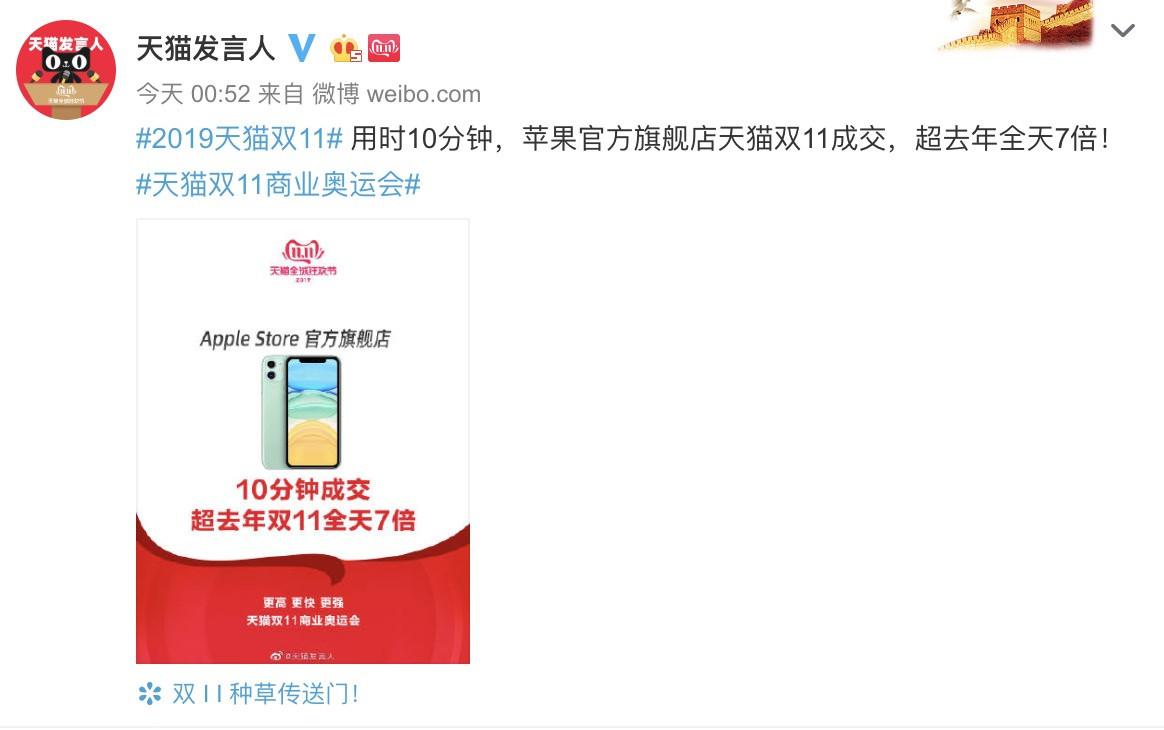Viewport: 1164px width, 730px height.
Task: Click the flower icon beside 双11种草传送门
Action: point(150,694)
